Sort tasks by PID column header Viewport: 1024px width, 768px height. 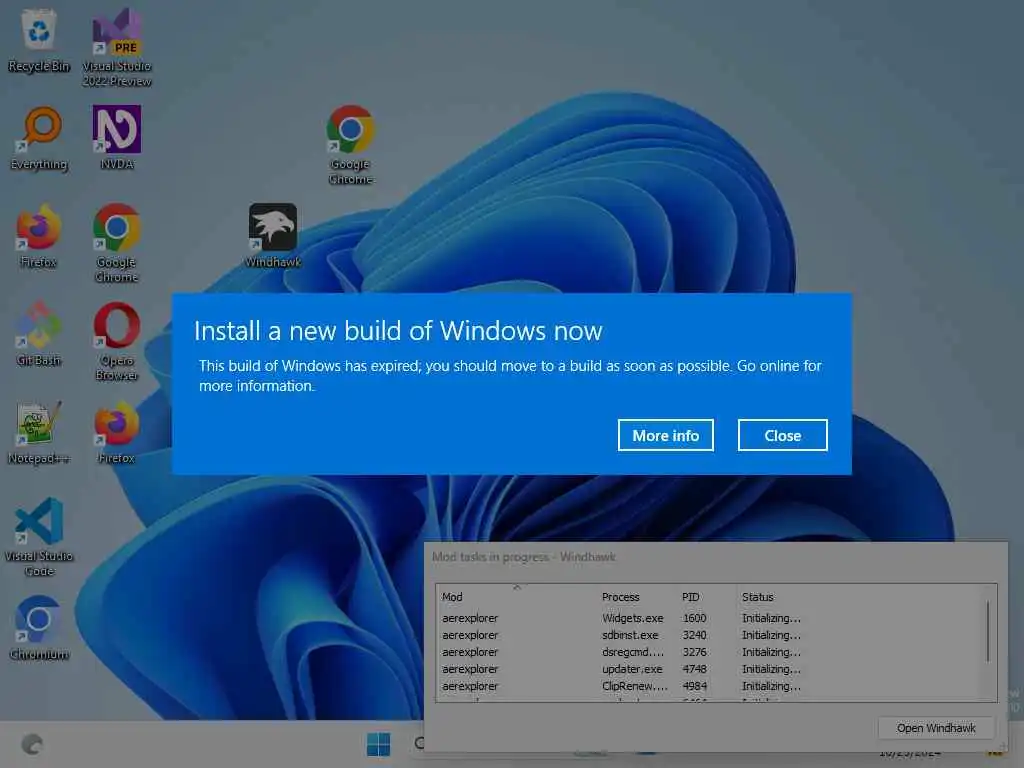[x=707, y=597]
